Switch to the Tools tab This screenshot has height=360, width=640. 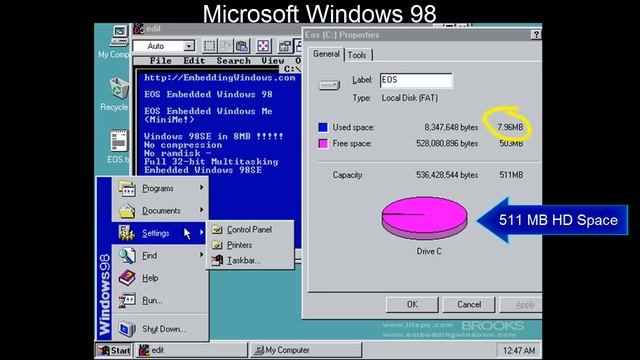click(x=357, y=55)
